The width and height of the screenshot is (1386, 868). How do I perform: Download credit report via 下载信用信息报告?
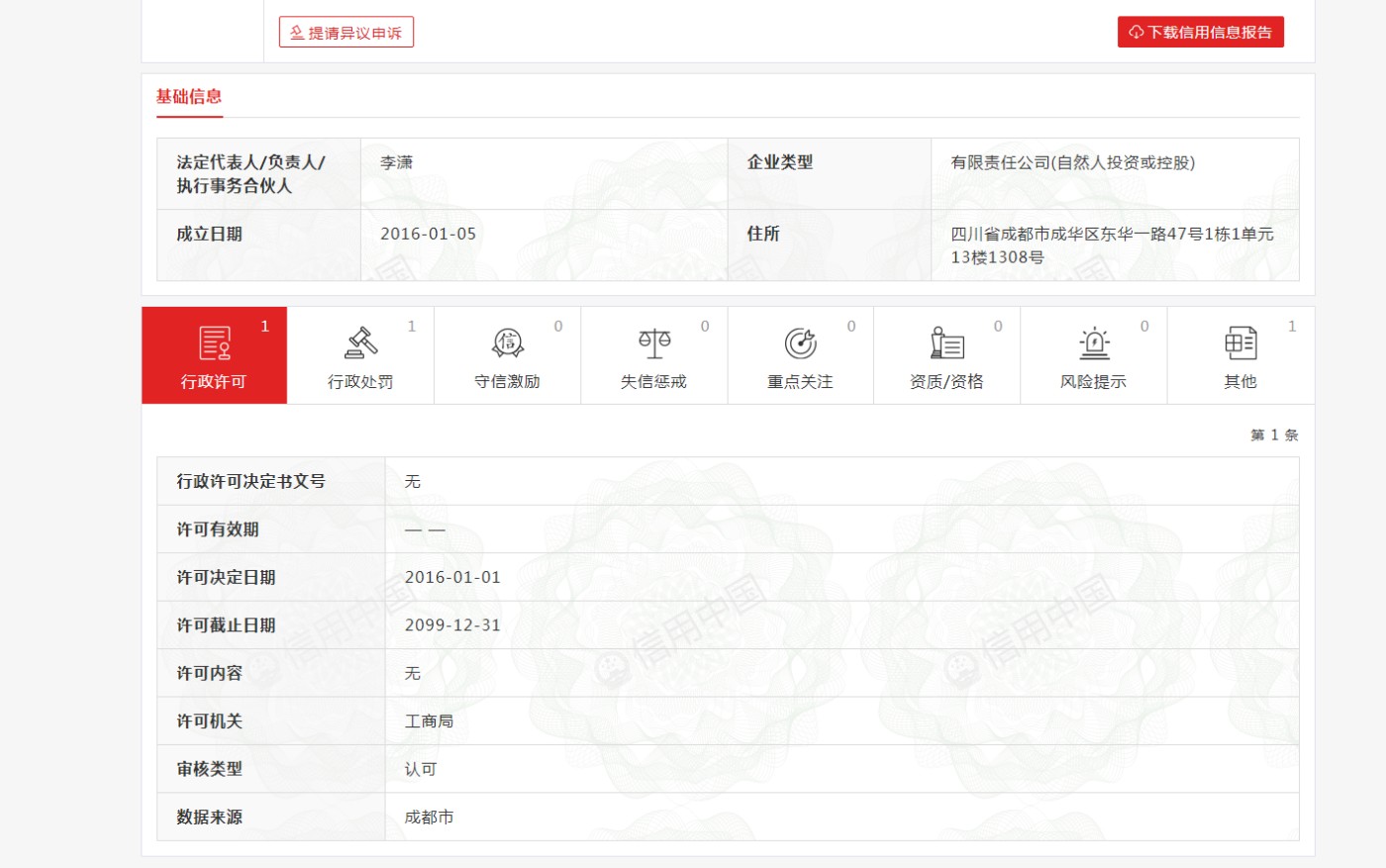(x=1200, y=33)
